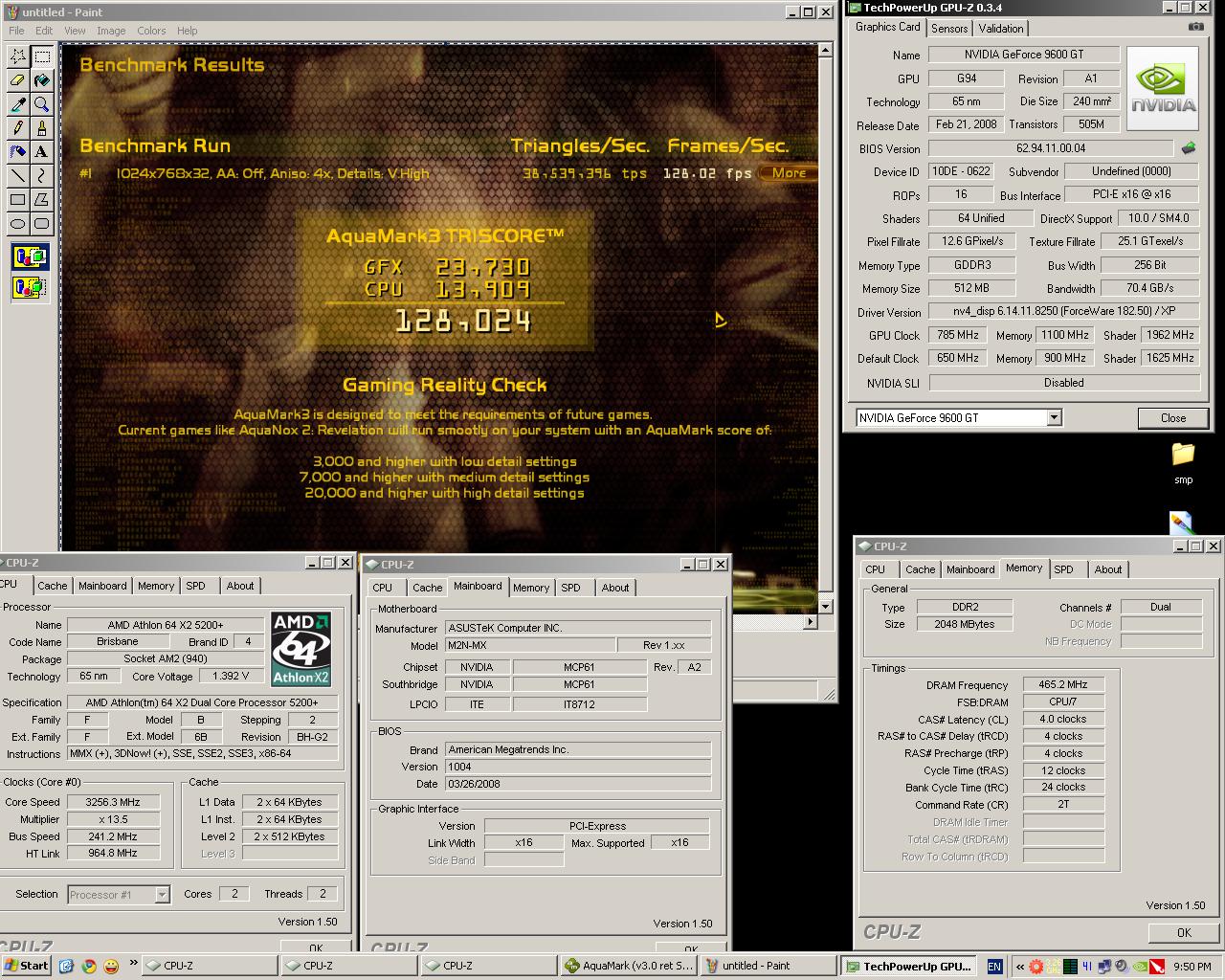Click the Core Speed value 3256.3 MHz
This screenshot has width=1225, height=980.
(113, 802)
